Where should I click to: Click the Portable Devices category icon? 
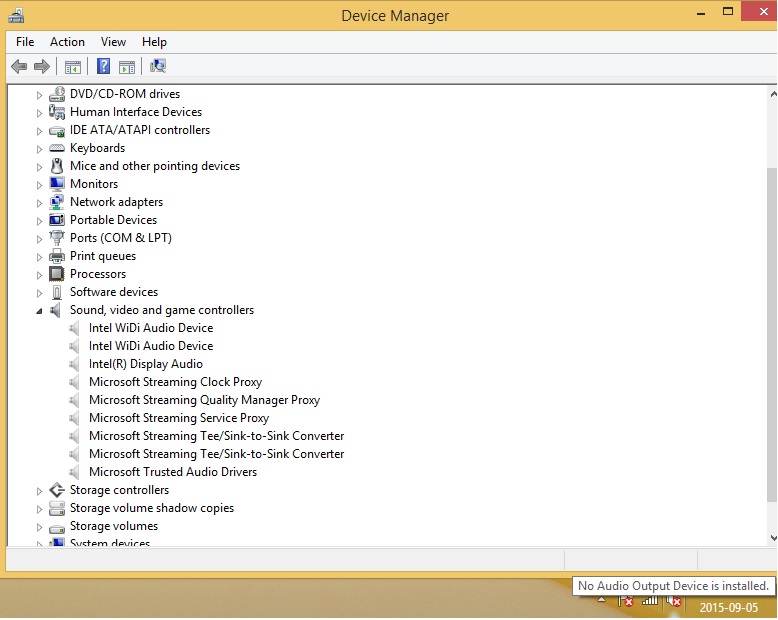point(57,220)
